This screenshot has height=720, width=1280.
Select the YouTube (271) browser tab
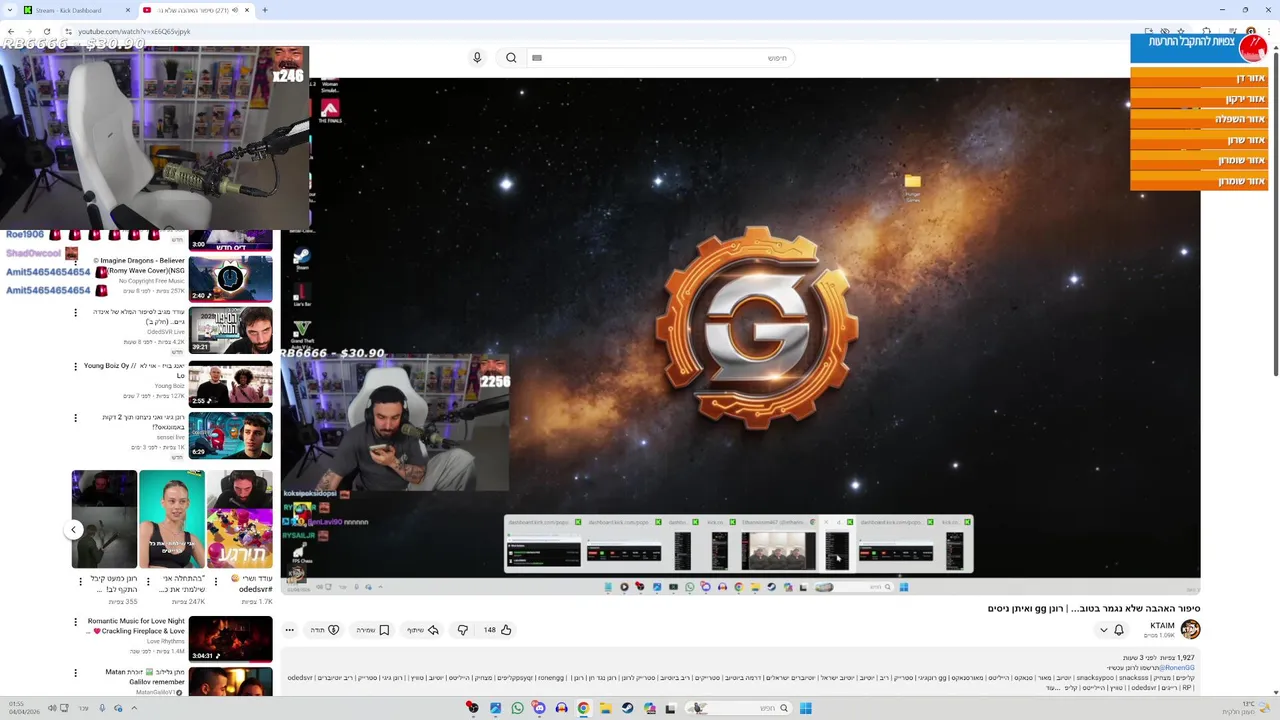(195, 10)
